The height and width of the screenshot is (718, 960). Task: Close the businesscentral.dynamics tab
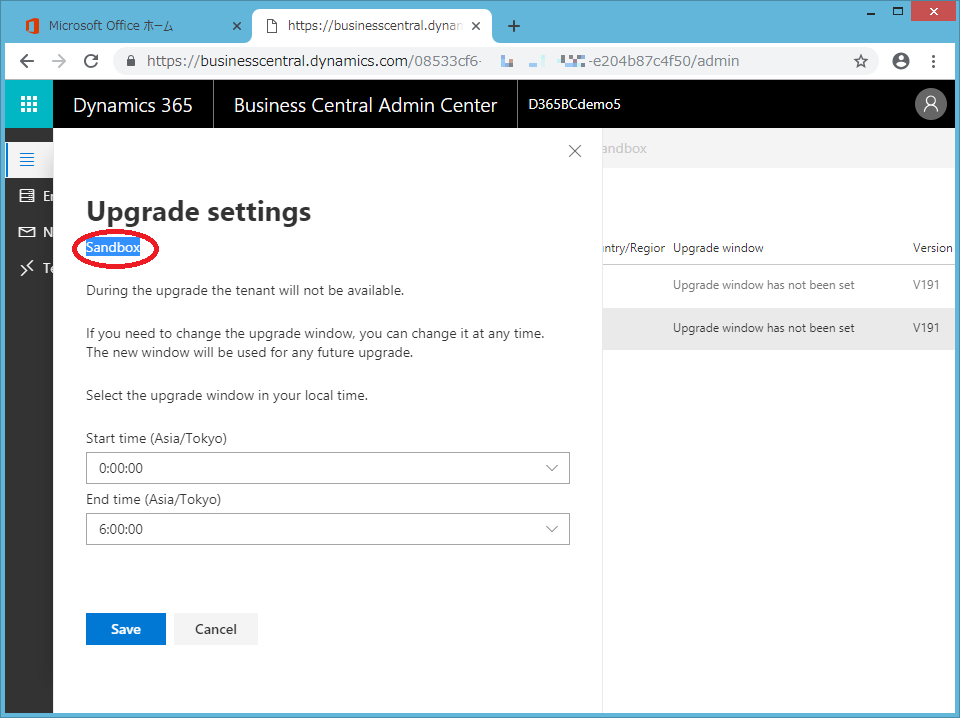click(476, 26)
